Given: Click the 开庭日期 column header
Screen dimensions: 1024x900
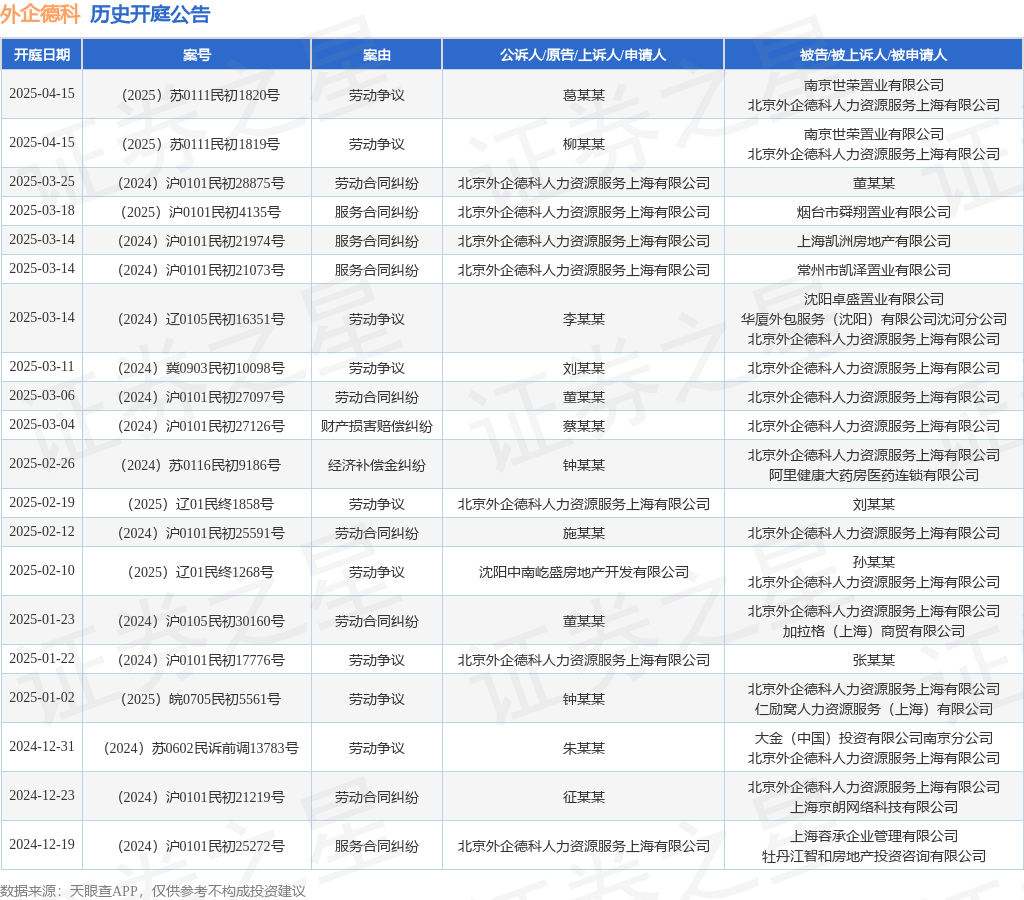Looking at the screenshot, I should point(42,55).
